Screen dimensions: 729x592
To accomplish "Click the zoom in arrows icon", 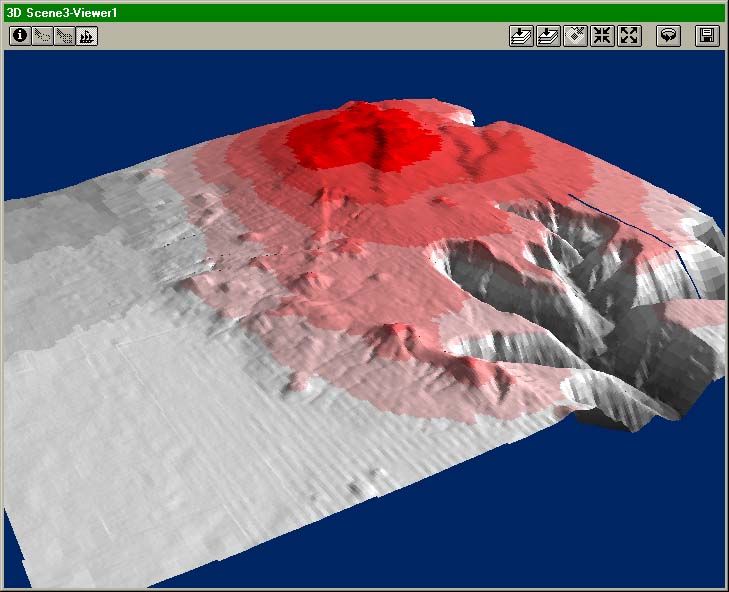I will (602, 36).
